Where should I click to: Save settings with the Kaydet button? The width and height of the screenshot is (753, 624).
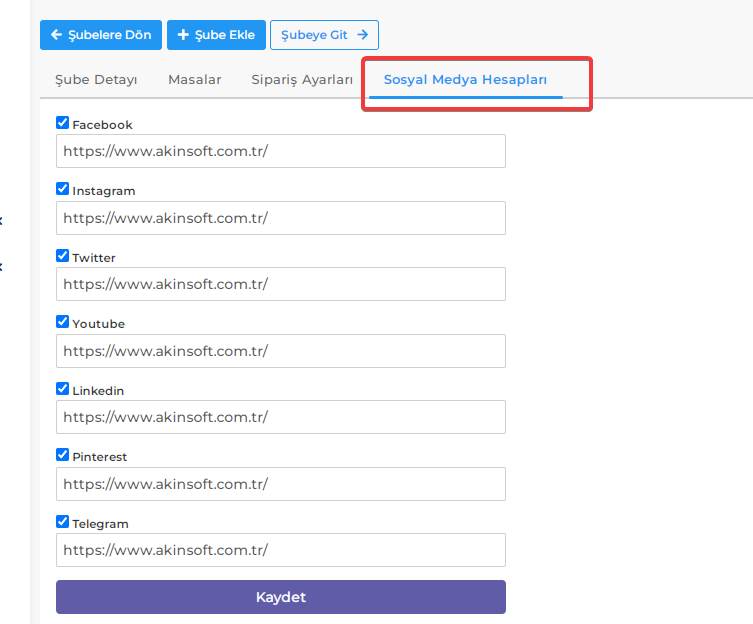pyautogui.click(x=281, y=597)
